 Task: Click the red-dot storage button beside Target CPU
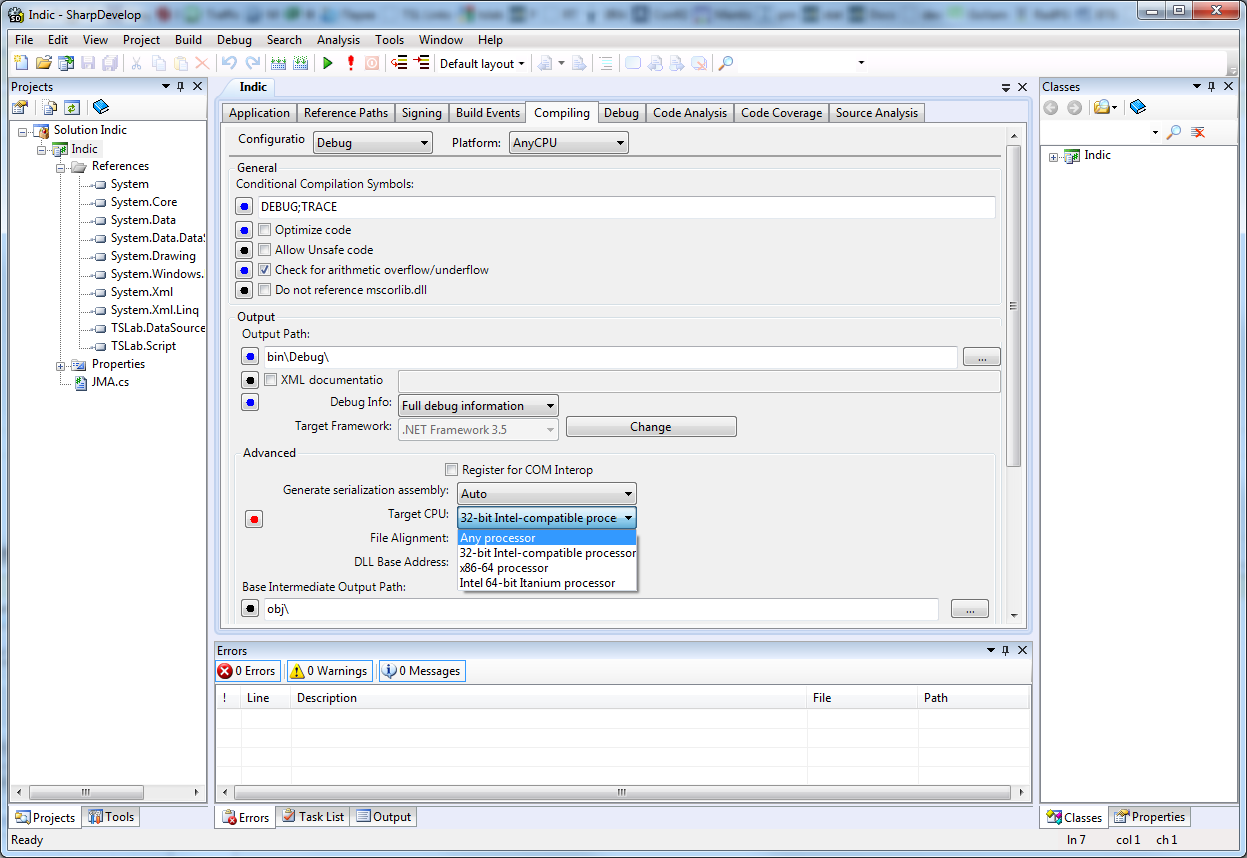click(254, 519)
